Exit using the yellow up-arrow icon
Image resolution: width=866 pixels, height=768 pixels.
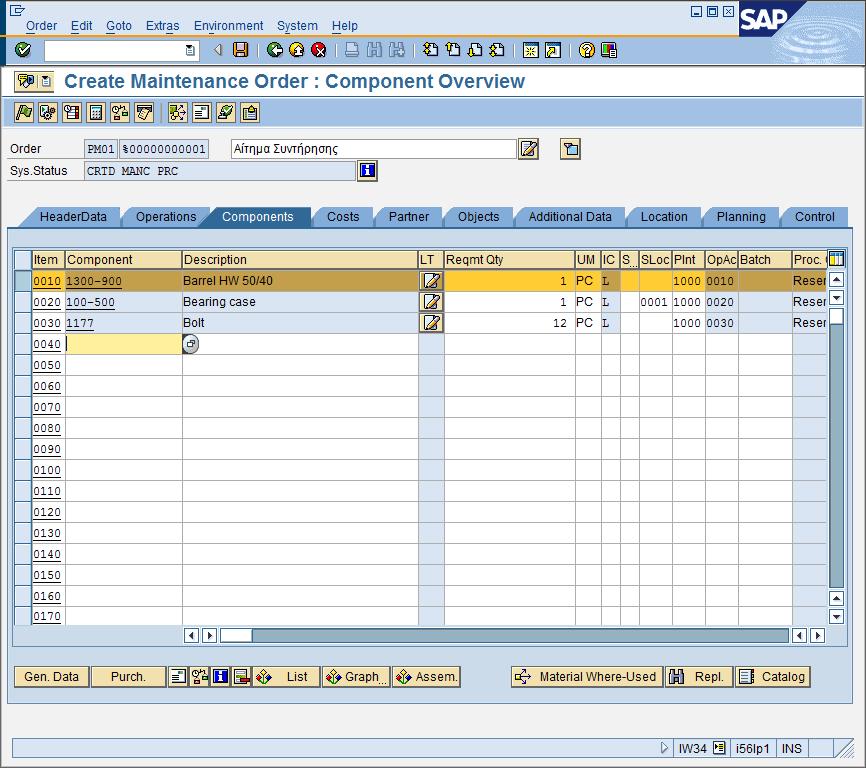(x=297, y=50)
